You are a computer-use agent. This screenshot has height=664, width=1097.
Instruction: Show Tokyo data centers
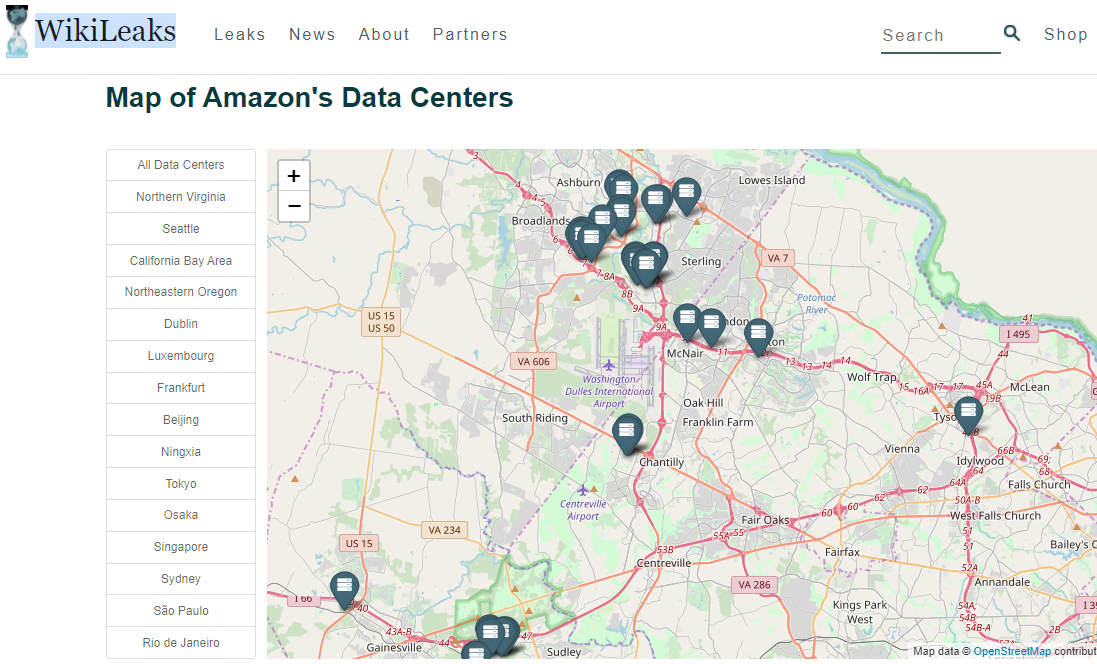(181, 483)
